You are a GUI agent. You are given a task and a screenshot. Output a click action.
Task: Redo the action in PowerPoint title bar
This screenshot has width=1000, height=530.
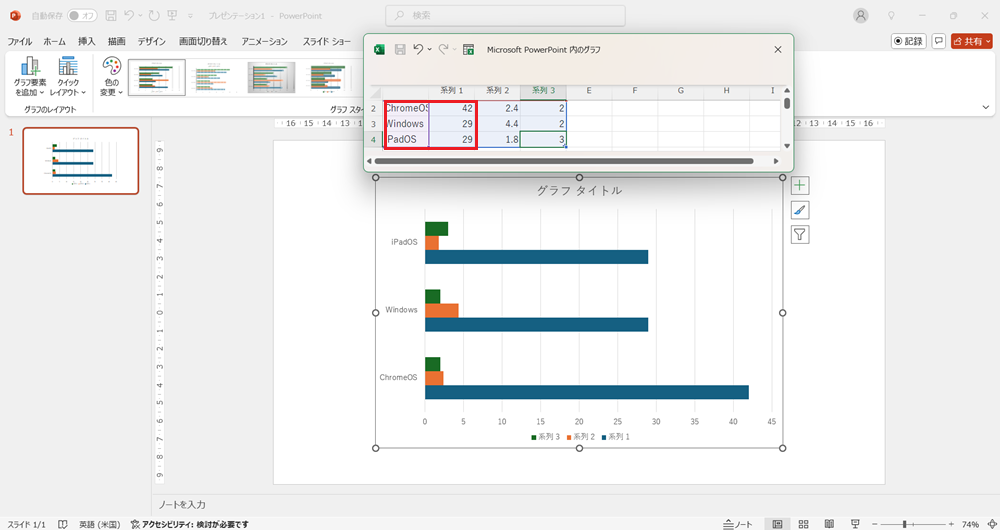(x=153, y=15)
